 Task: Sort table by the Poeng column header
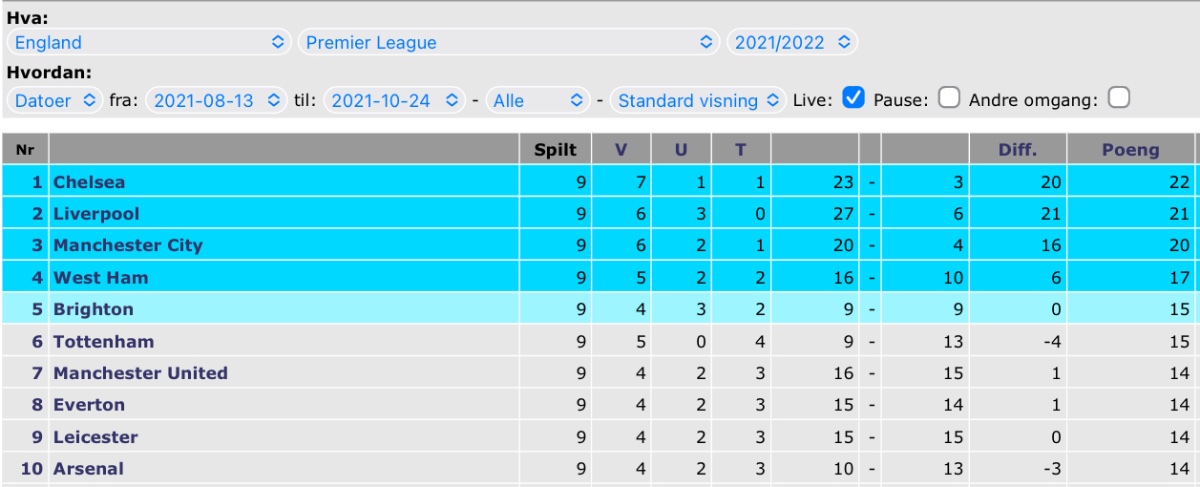(1130, 150)
